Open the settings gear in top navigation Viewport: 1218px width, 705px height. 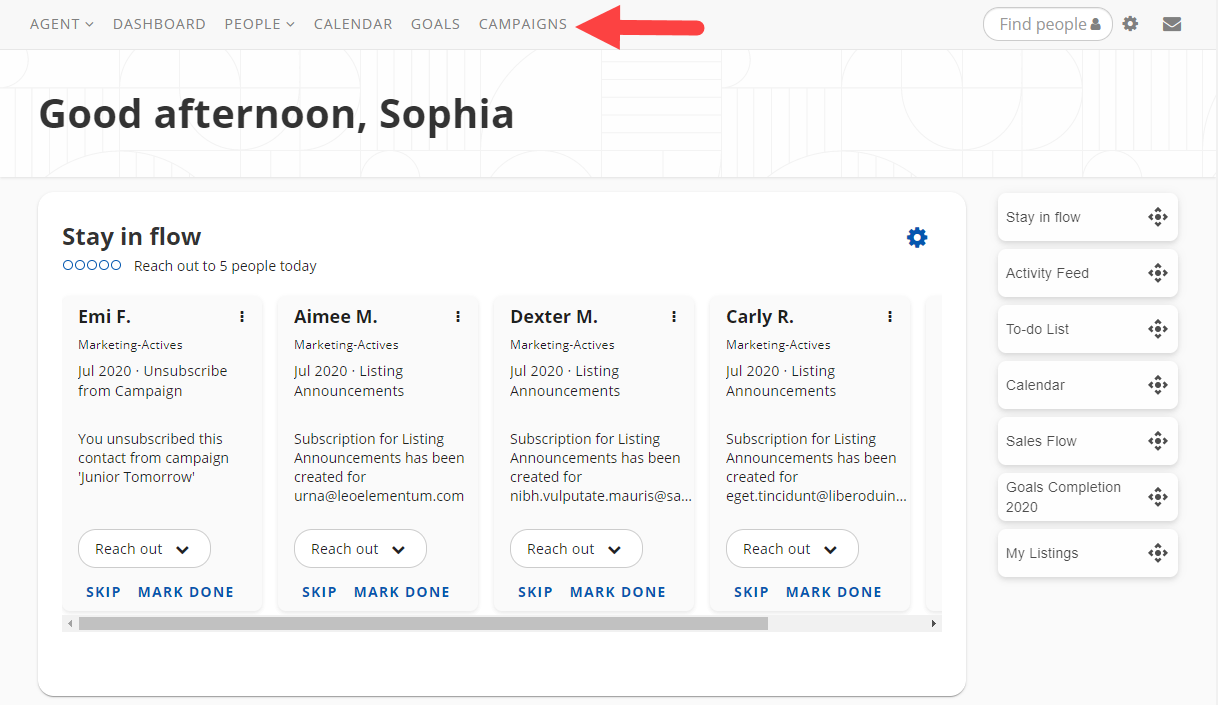point(1130,24)
